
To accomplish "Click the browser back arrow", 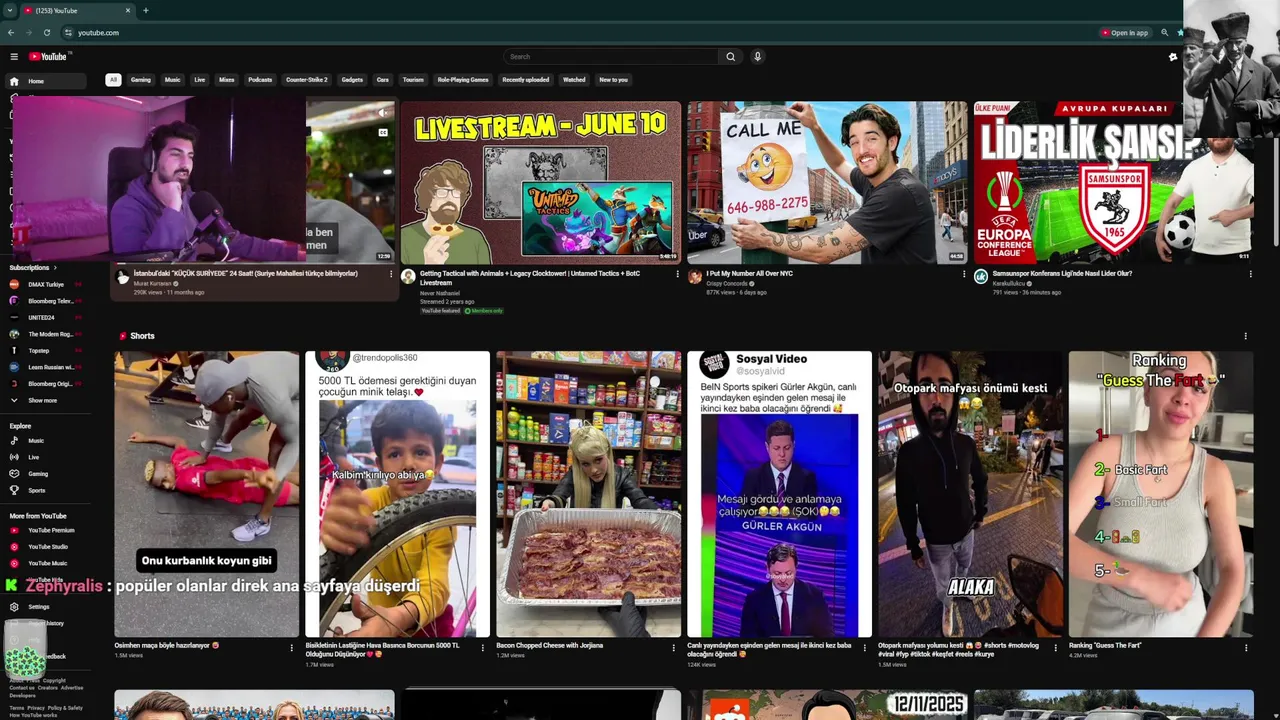I will coord(11,32).
